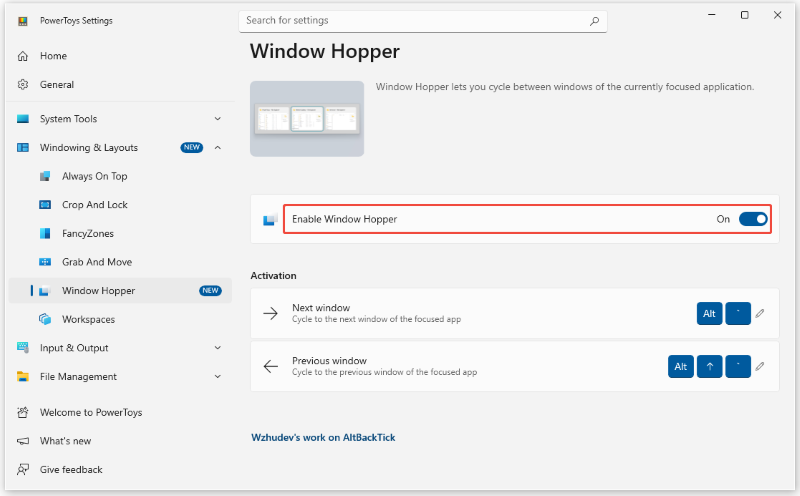Edit the Next window shortcut with pencil

(760, 313)
